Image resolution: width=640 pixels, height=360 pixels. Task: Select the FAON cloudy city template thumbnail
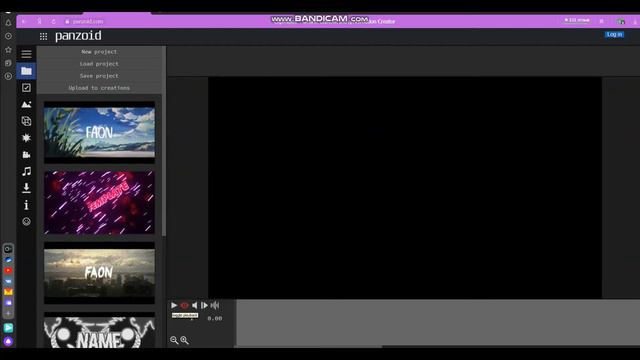[99, 273]
